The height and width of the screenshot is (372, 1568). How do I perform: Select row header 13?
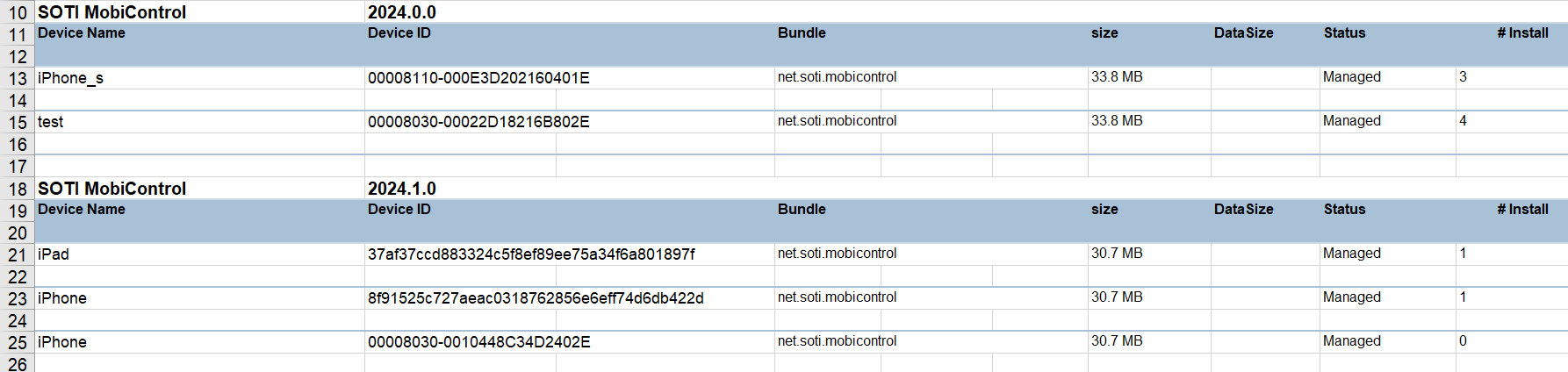click(18, 78)
